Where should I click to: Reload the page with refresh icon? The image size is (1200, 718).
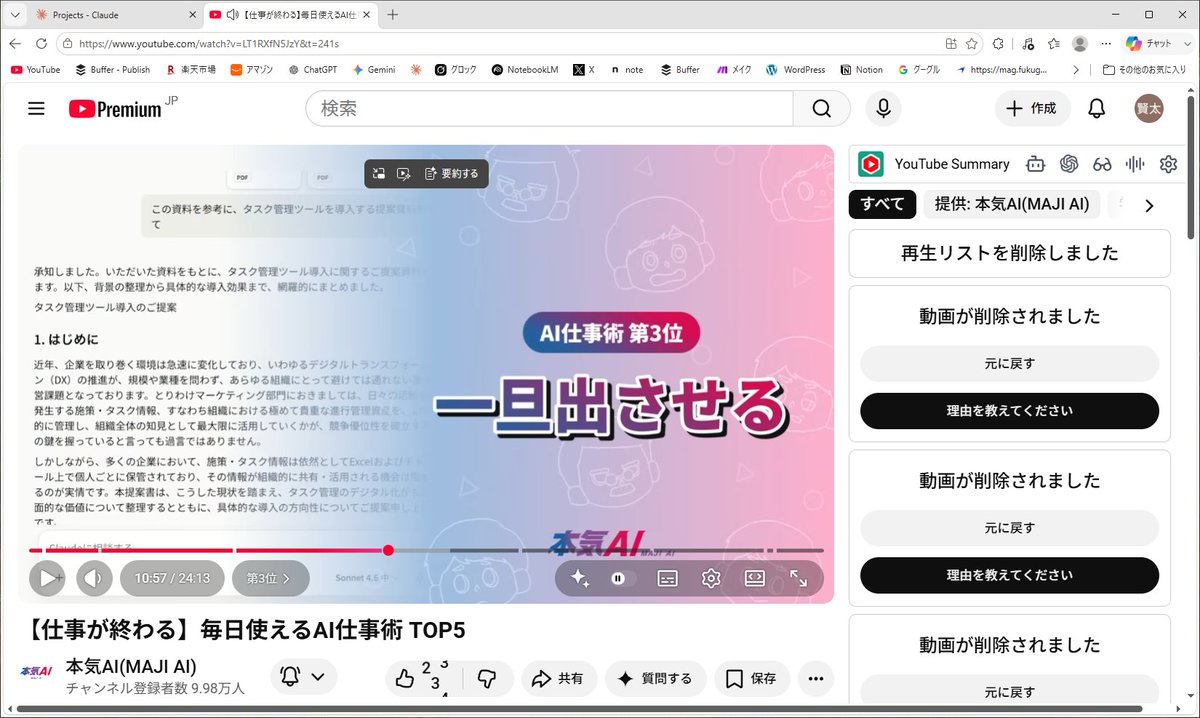(41, 44)
